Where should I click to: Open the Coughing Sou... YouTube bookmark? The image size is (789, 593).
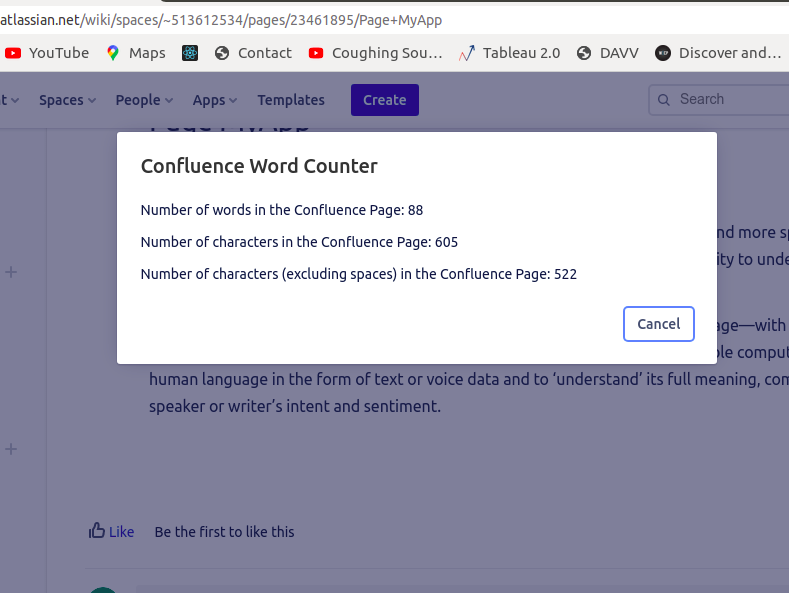click(x=375, y=53)
